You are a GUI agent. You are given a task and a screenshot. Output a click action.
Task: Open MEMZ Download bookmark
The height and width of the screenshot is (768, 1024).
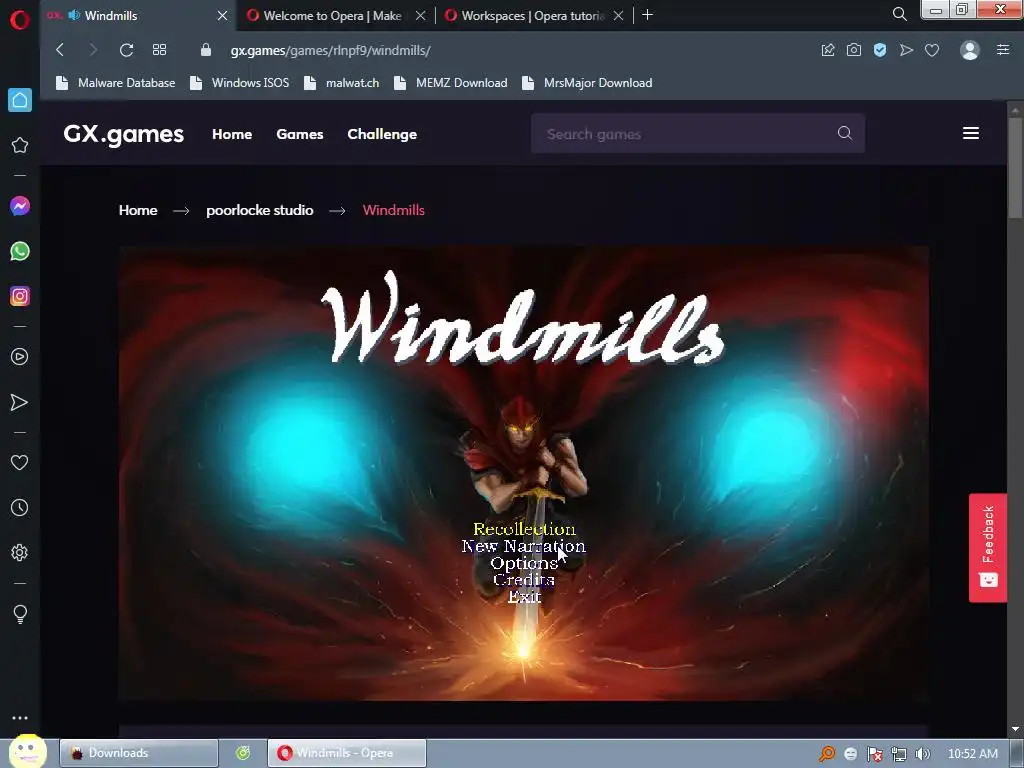(x=451, y=83)
